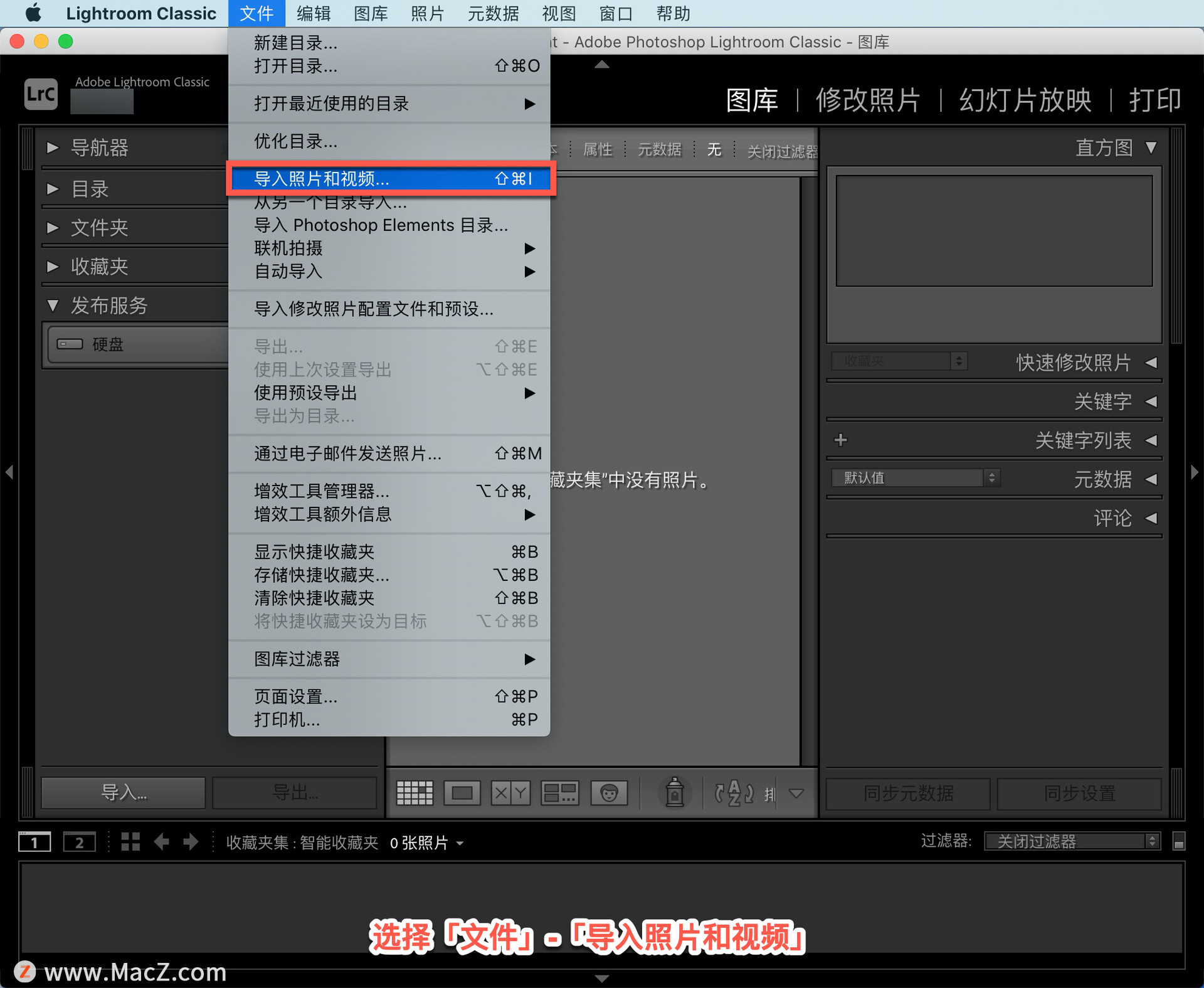Open Survey view icon
The width and height of the screenshot is (1204, 988).
(x=559, y=793)
